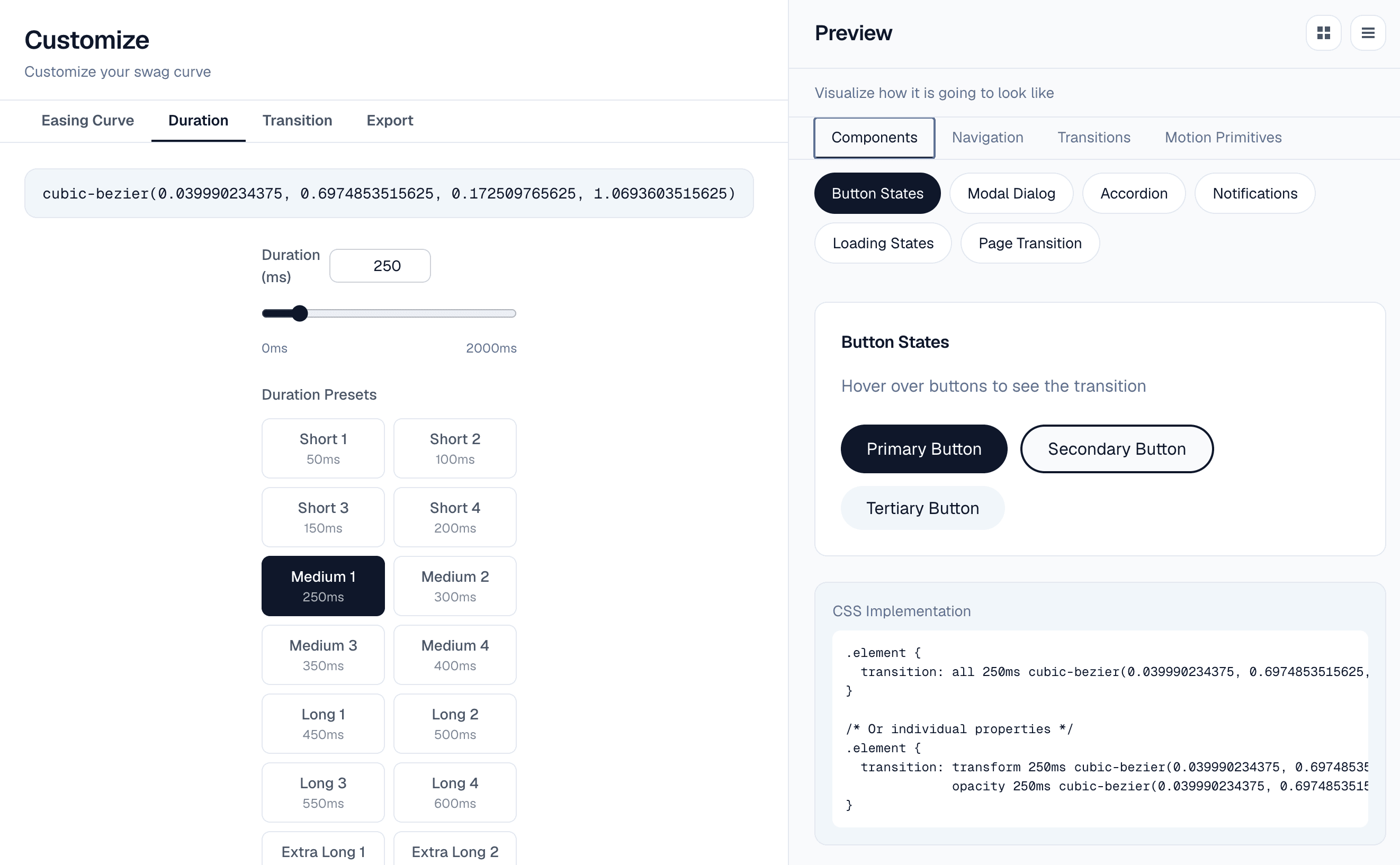Screen dimensions: 1400x865
Task: Open the Transition tab
Action: pos(297,120)
